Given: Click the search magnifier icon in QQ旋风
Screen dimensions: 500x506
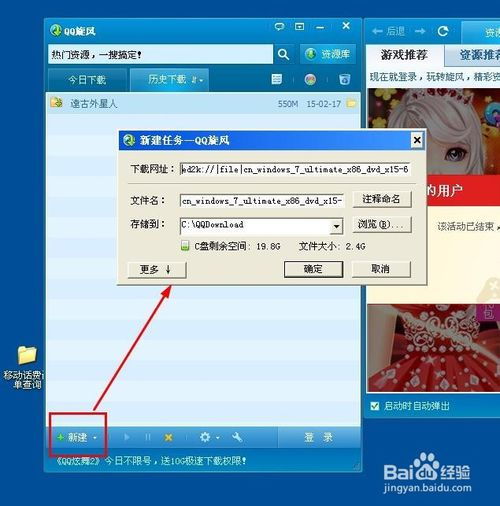Looking at the screenshot, I should (x=283, y=54).
